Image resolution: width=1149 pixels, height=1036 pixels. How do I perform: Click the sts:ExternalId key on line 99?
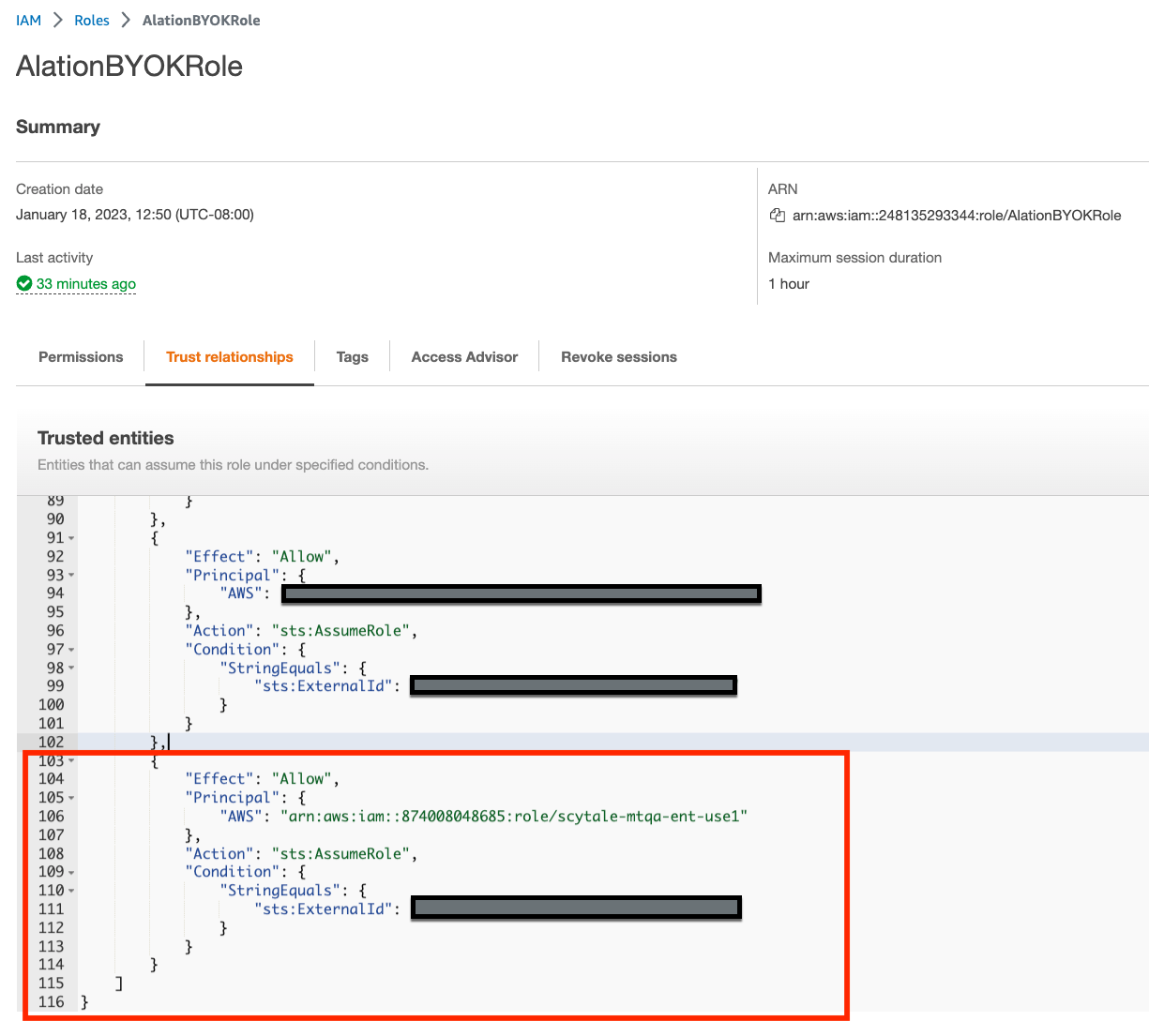point(324,685)
